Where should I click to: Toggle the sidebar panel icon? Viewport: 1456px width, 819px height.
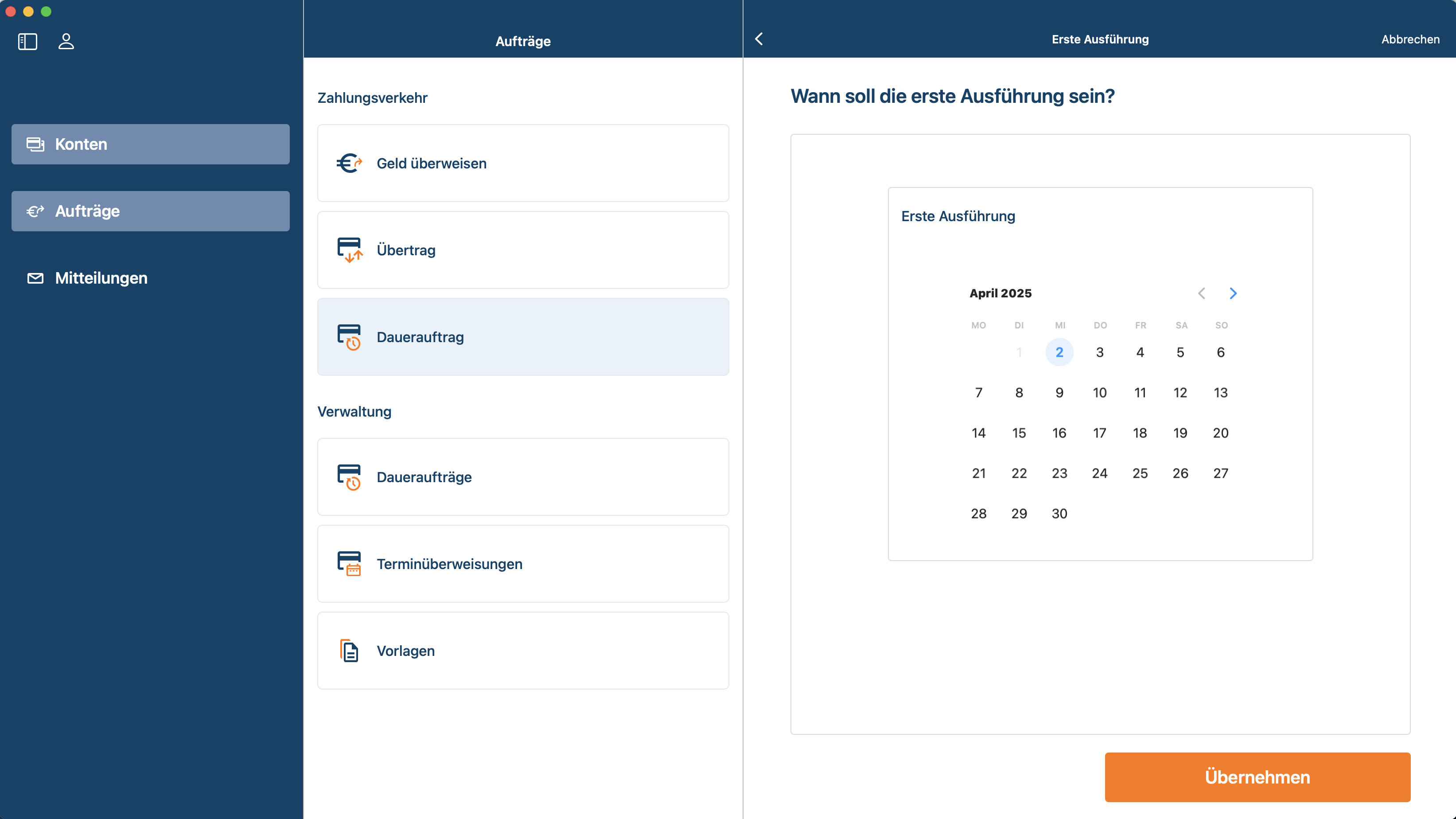(x=28, y=41)
